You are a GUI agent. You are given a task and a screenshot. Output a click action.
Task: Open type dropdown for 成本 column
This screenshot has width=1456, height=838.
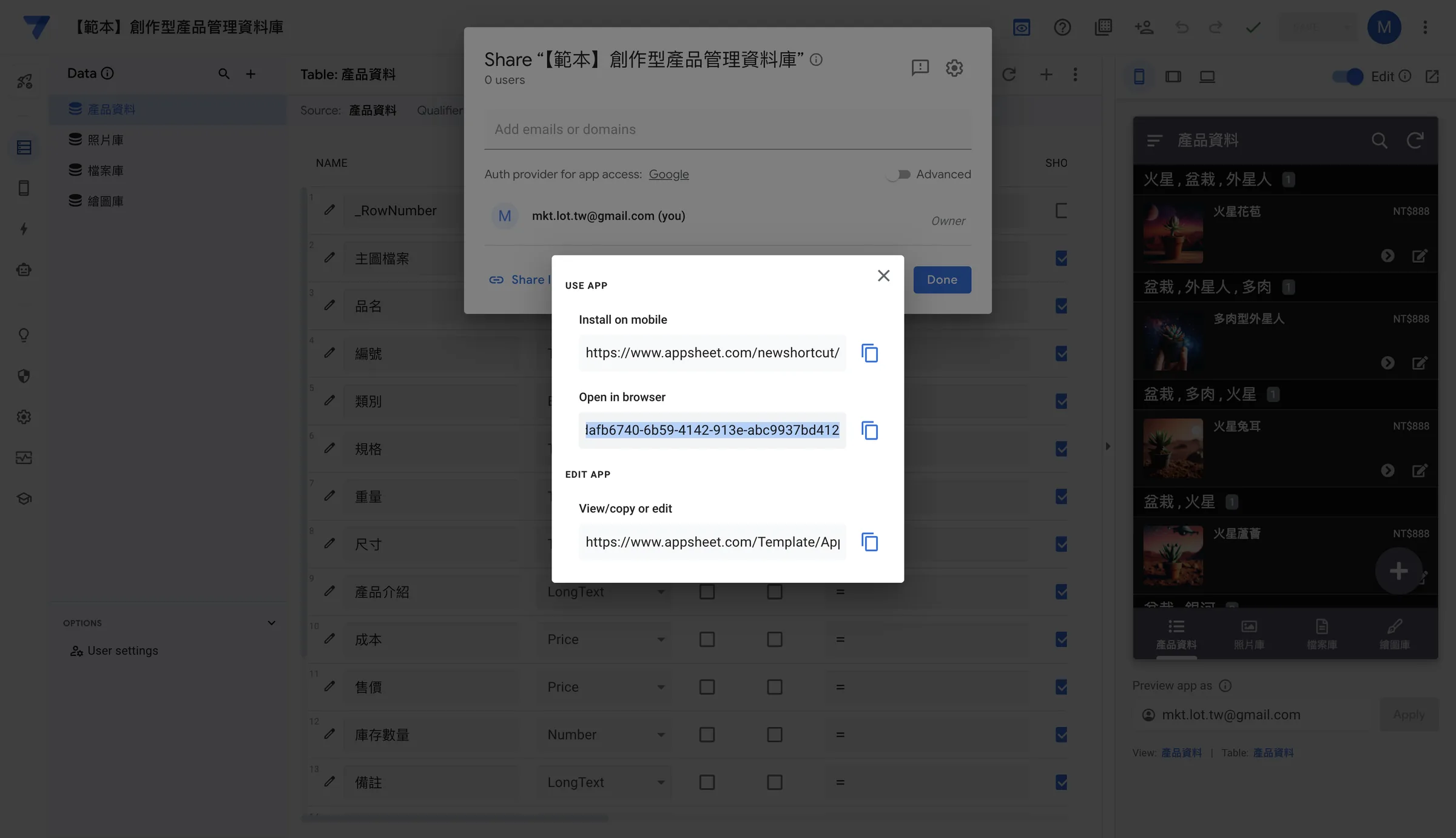coord(605,639)
